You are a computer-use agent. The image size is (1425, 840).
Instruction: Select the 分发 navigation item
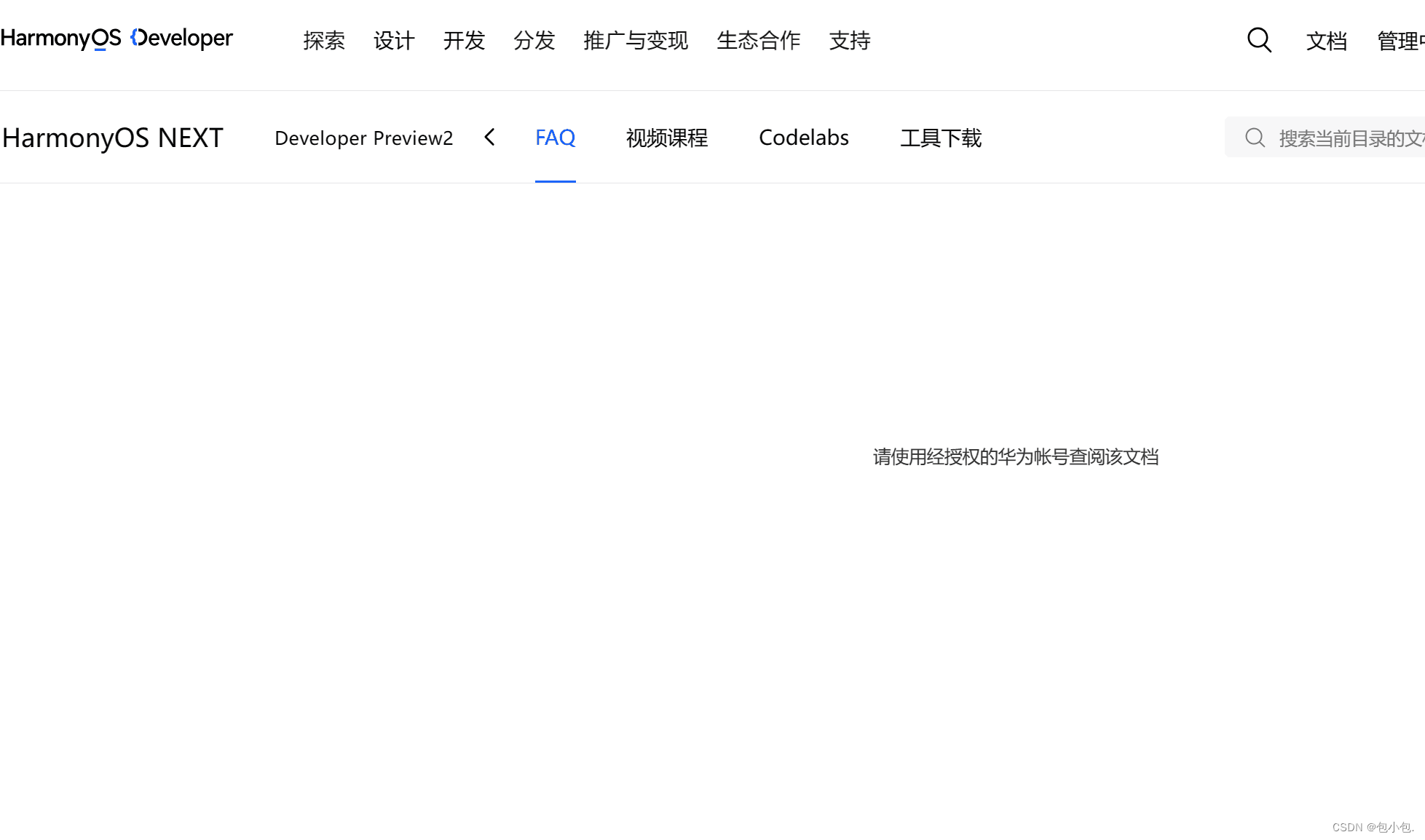tap(534, 41)
